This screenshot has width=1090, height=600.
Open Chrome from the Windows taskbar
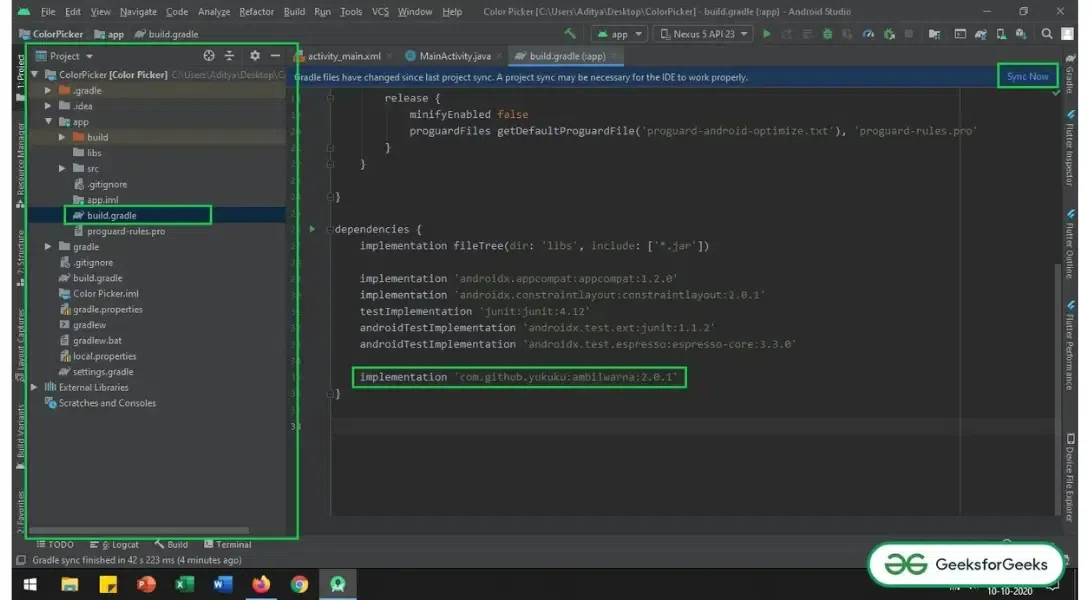pyautogui.click(x=299, y=584)
